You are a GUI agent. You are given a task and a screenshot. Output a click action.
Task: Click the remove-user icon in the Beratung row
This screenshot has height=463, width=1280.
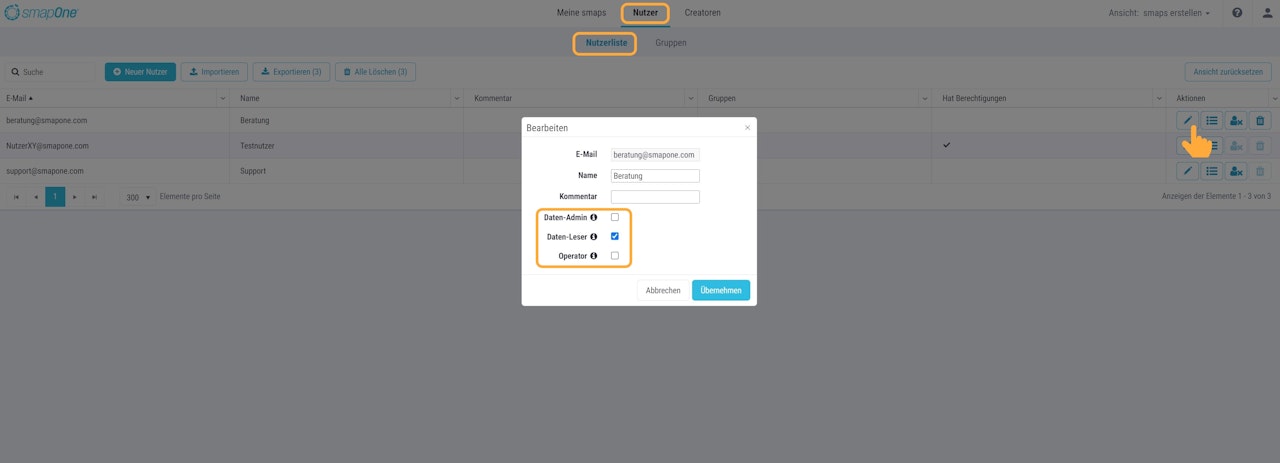(1236, 121)
